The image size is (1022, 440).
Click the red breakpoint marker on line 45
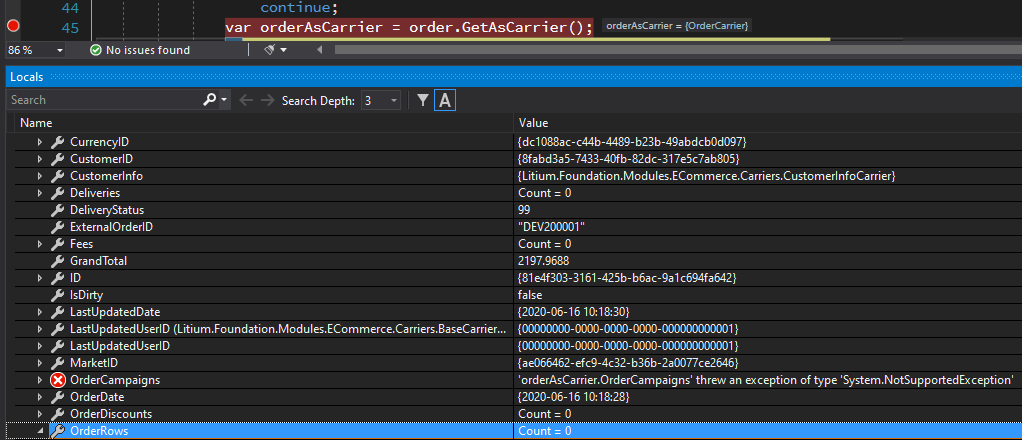(12, 27)
